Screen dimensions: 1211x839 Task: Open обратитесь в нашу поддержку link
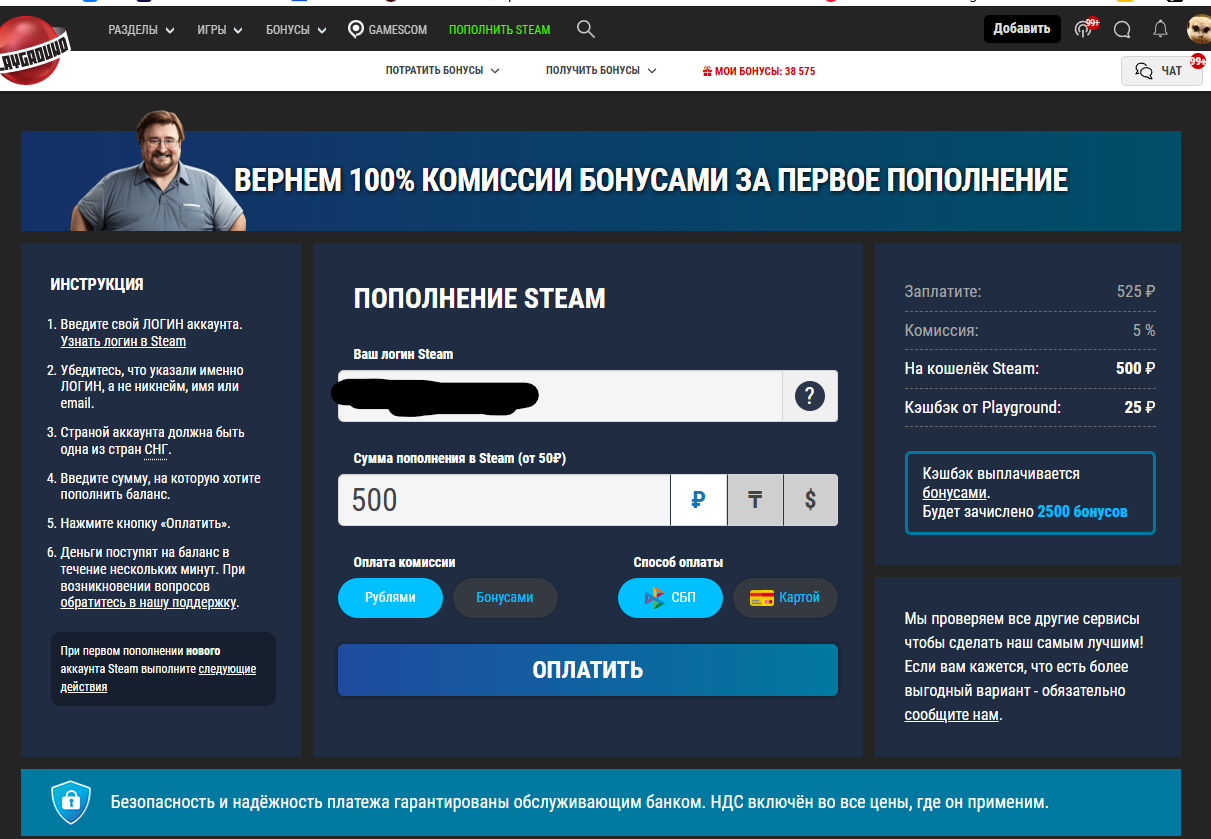pos(148,603)
